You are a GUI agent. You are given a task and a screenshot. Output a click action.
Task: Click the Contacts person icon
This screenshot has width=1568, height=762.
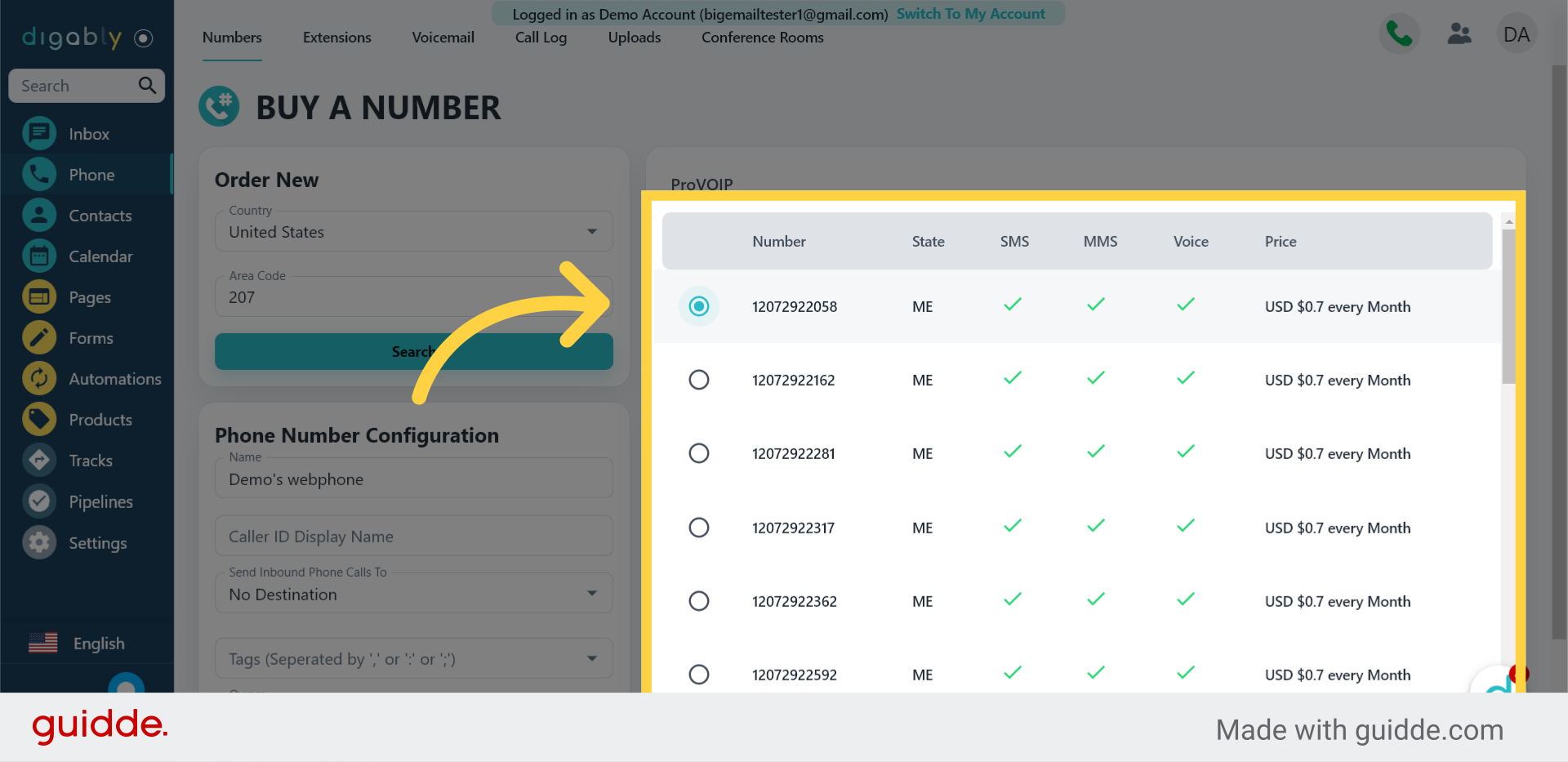[39, 215]
